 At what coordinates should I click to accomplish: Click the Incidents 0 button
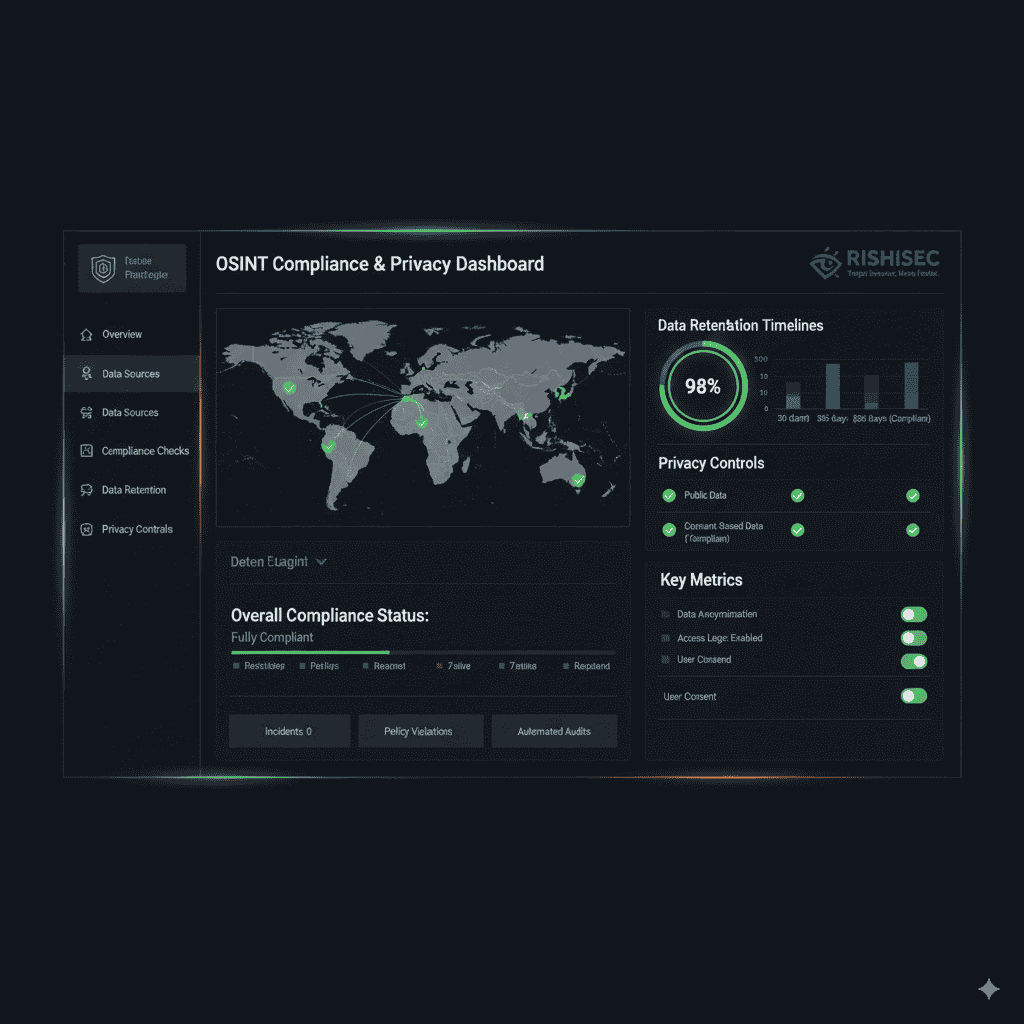coord(289,731)
